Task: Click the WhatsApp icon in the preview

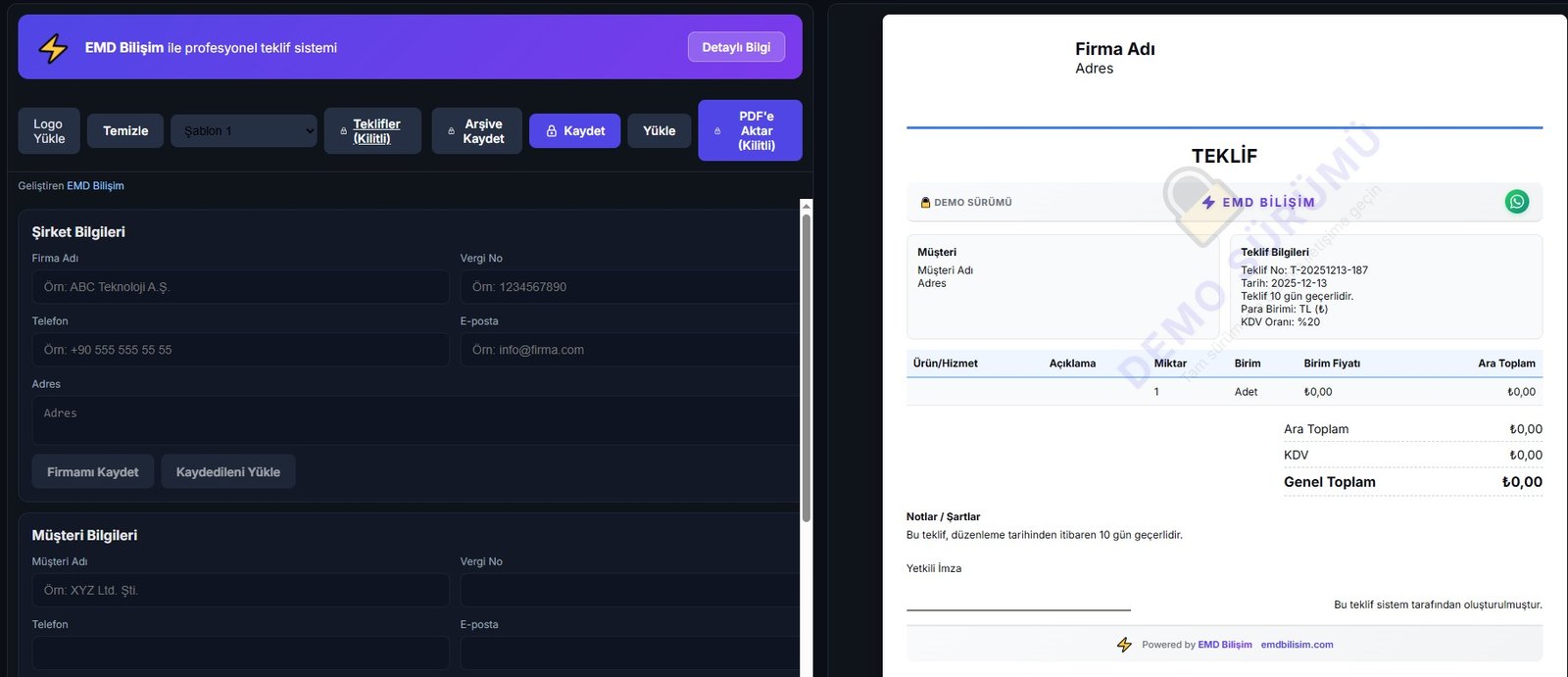Action: click(1516, 202)
